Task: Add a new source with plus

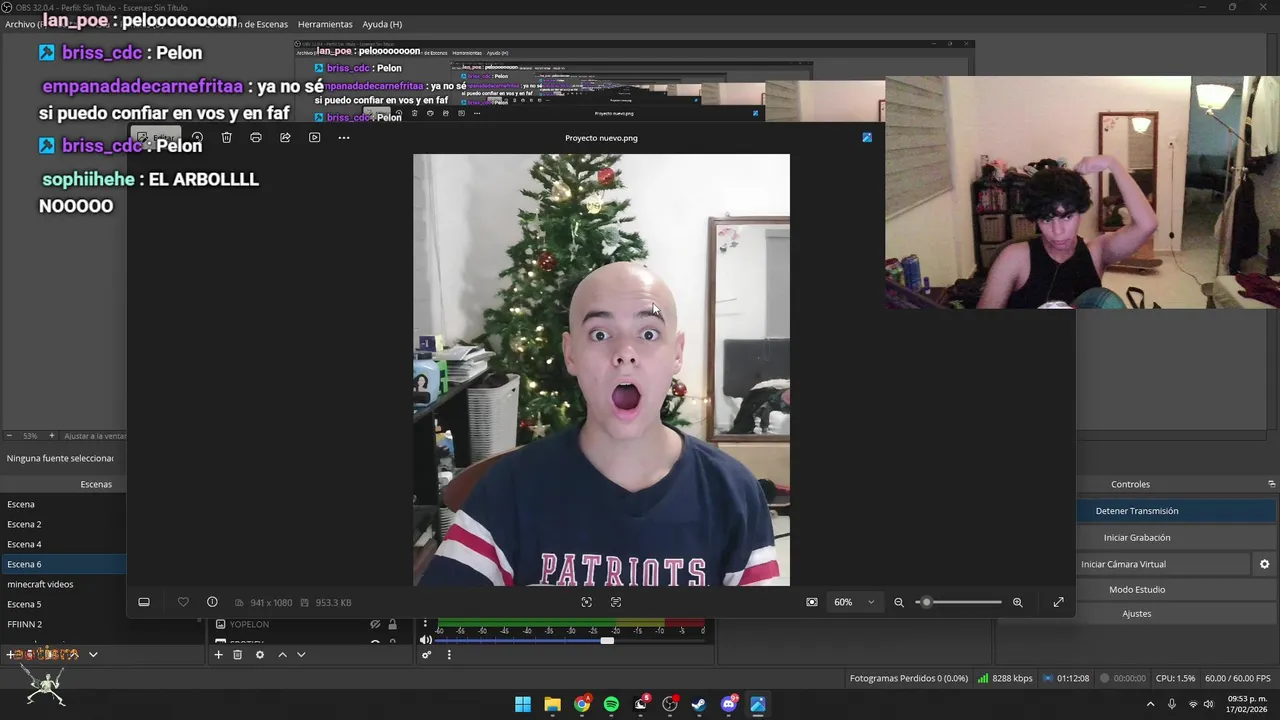Action: click(x=218, y=655)
